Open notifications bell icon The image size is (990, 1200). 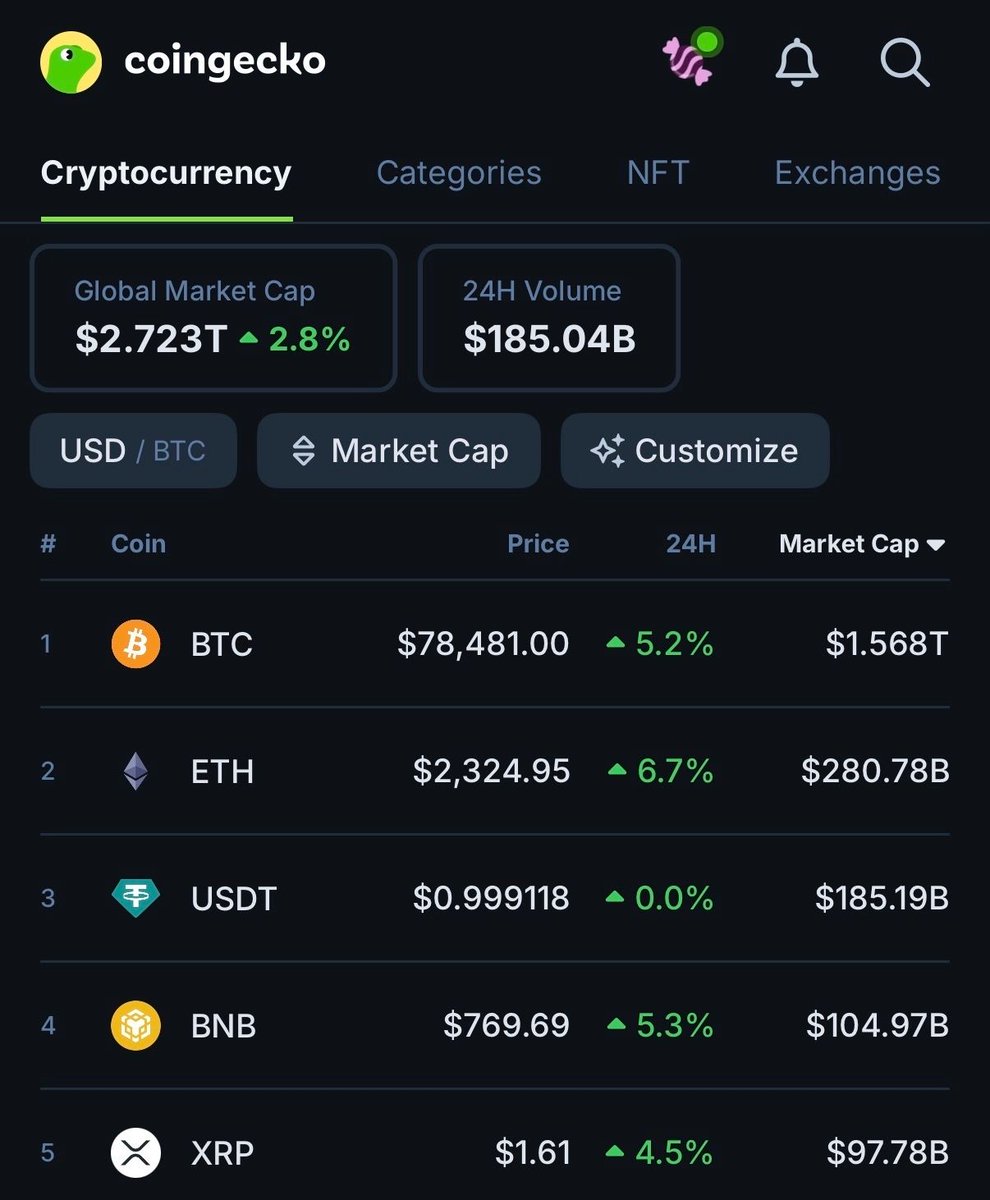click(797, 63)
